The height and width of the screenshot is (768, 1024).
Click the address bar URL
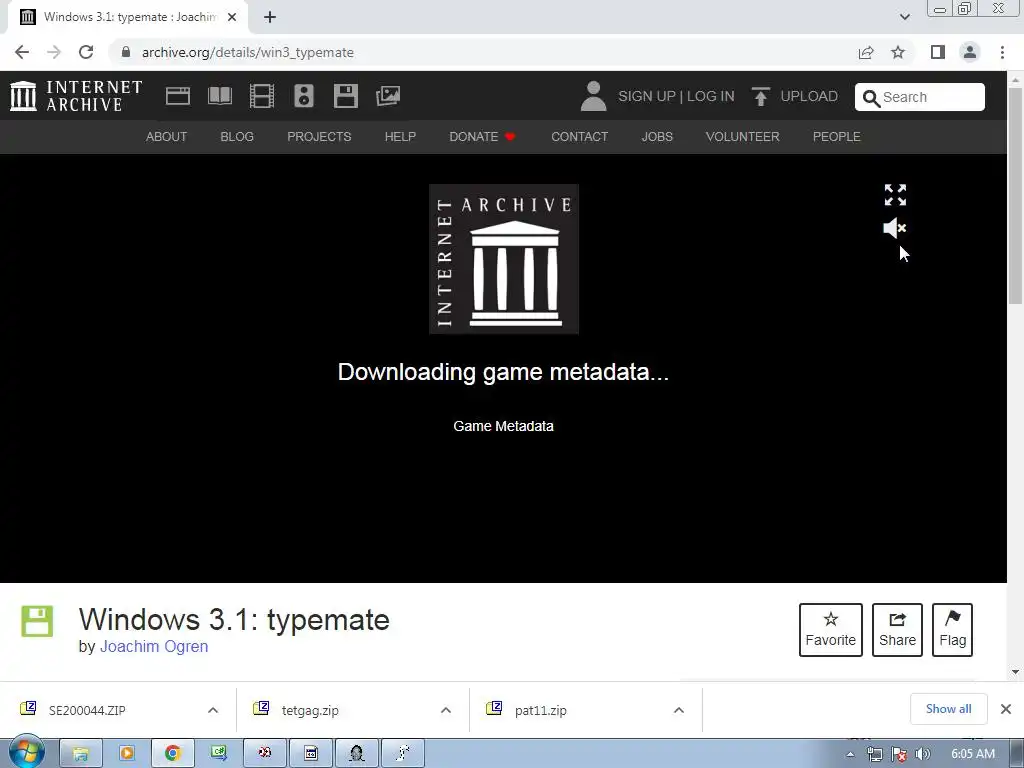click(248, 52)
